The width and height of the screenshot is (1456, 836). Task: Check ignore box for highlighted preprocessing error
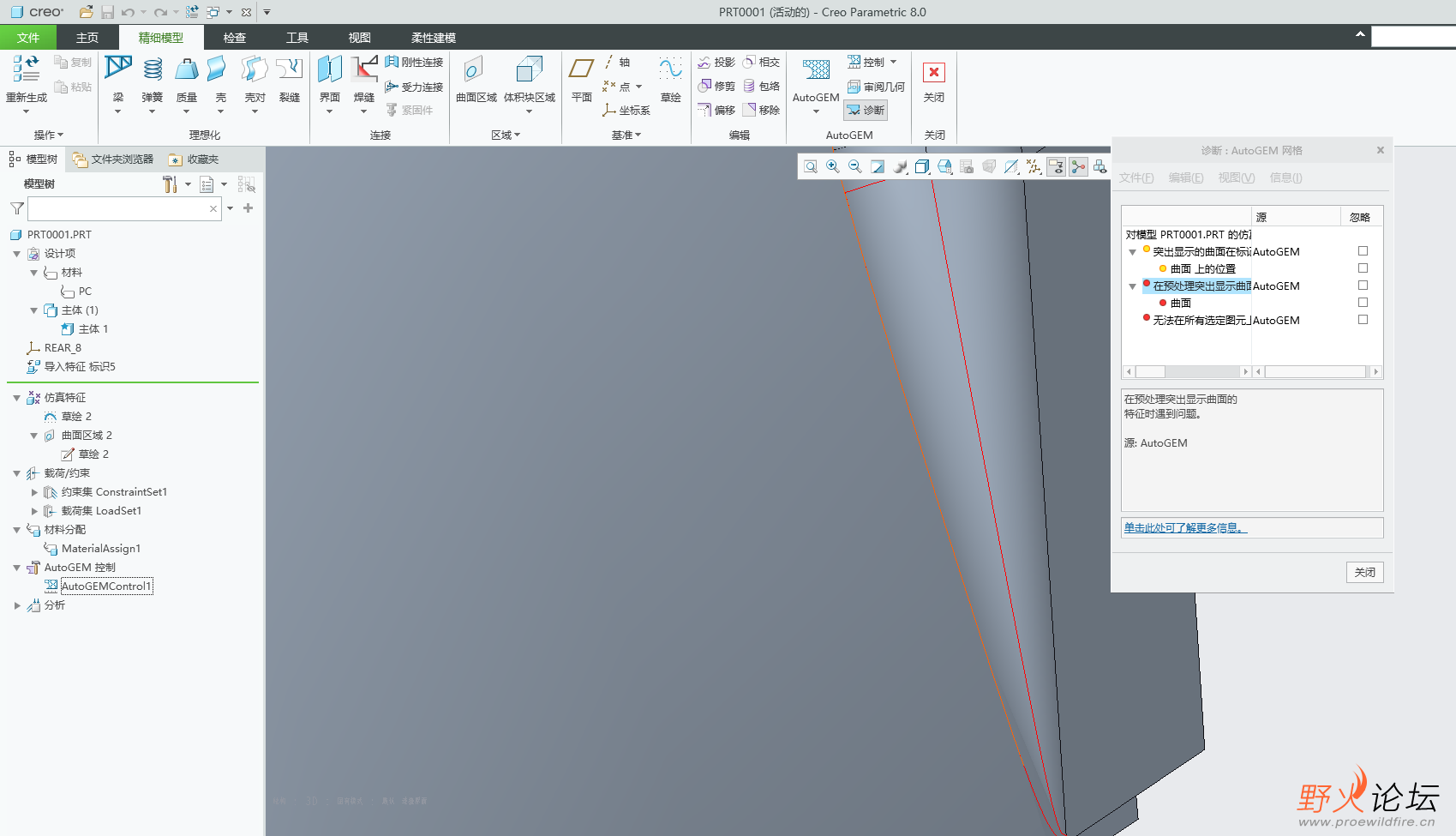point(1363,286)
